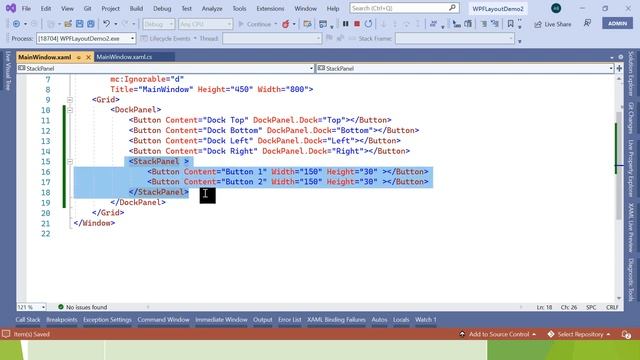Click the user account avatar
The image size is (640, 360).
click(556, 8)
